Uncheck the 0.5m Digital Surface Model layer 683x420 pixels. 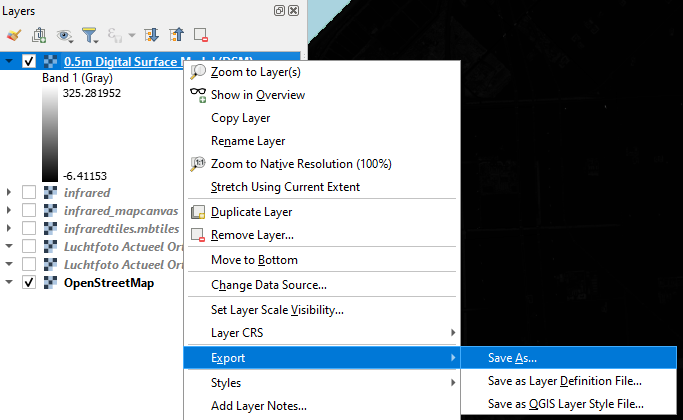[29, 61]
